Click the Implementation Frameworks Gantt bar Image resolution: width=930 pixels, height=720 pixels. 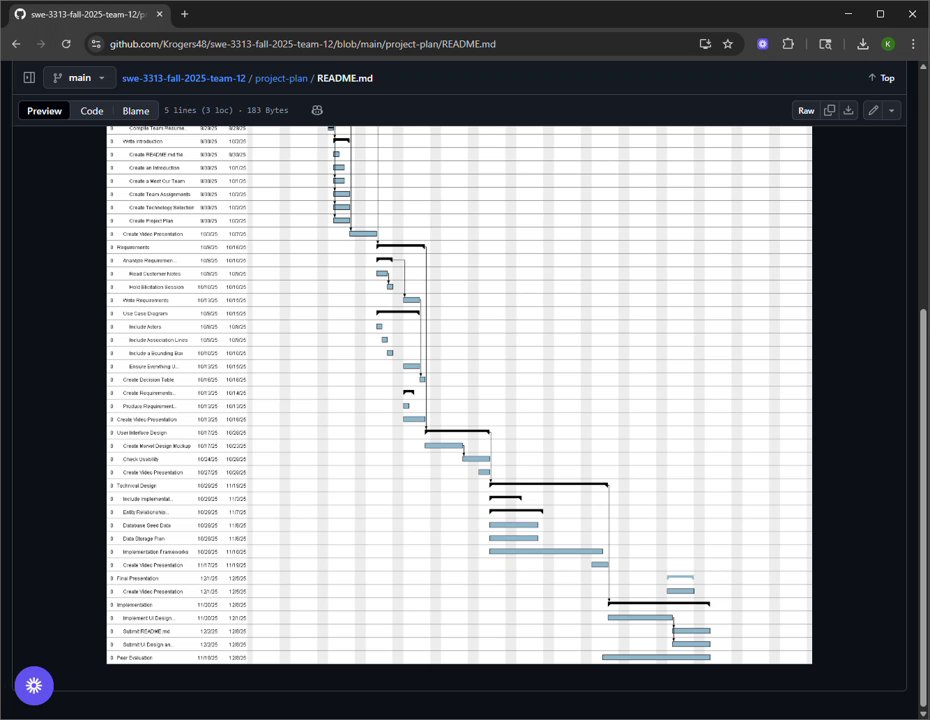click(x=546, y=552)
